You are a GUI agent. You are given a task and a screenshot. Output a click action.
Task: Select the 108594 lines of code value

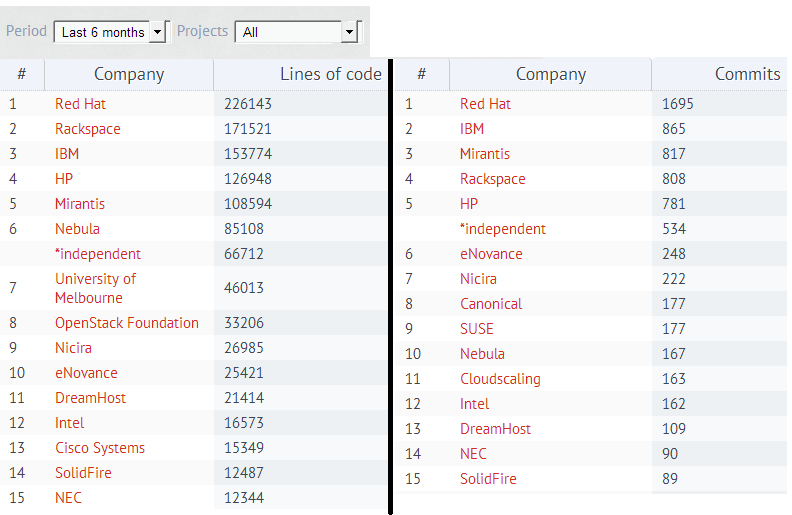pyautogui.click(x=248, y=204)
